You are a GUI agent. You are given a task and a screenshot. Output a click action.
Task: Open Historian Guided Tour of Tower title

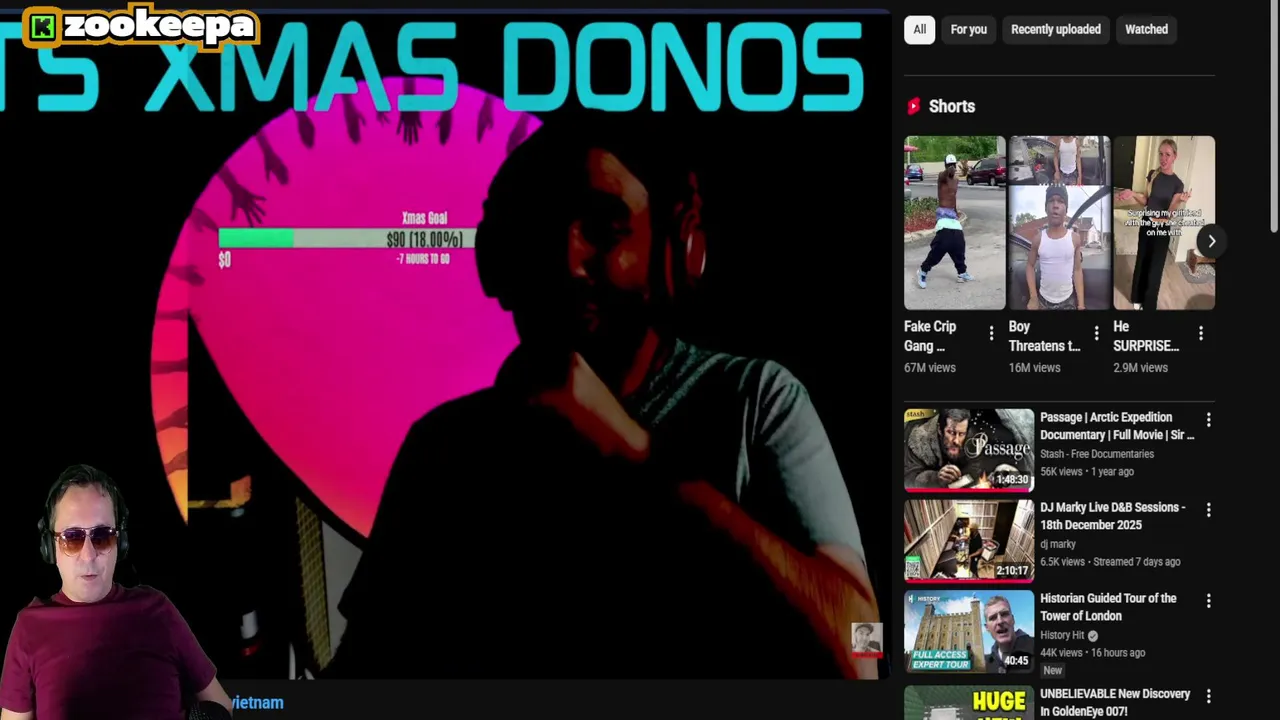[x=1108, y=607]
